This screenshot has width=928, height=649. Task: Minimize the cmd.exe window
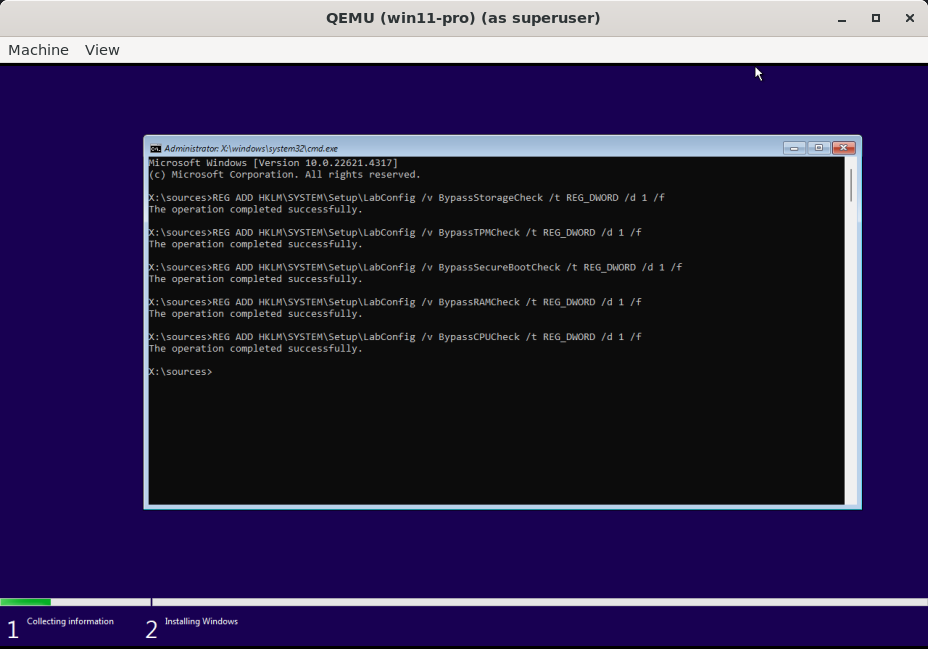[x=794, y=148]
